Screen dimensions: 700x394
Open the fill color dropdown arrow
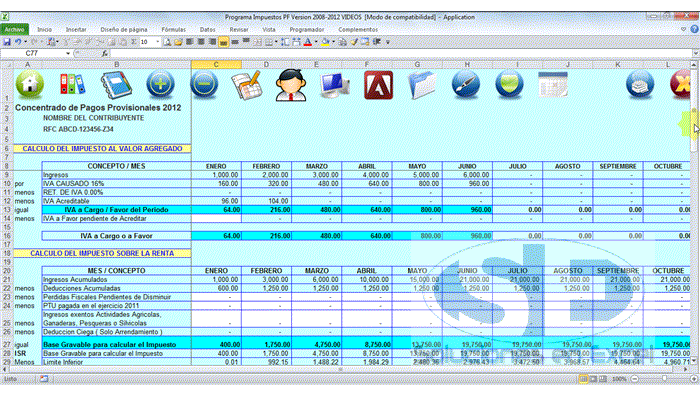pyautogui.click(x=333, y=42)
